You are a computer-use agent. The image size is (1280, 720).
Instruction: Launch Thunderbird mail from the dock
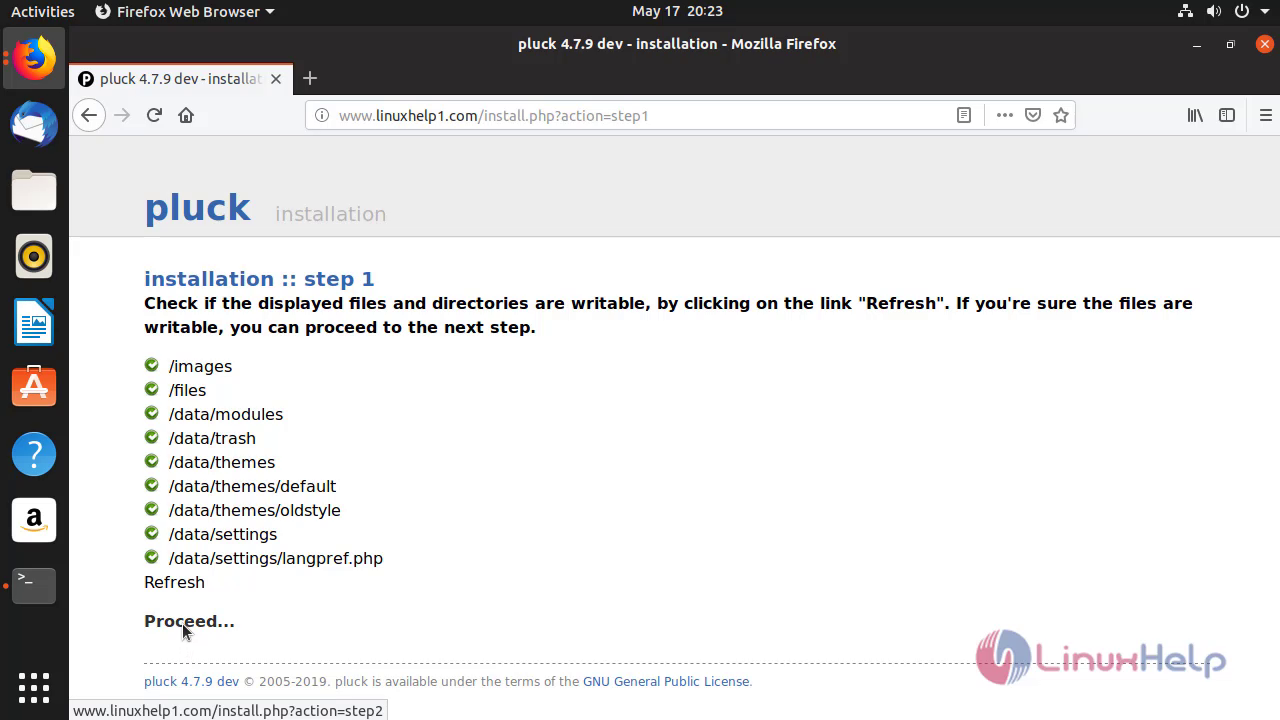point(34,125)
